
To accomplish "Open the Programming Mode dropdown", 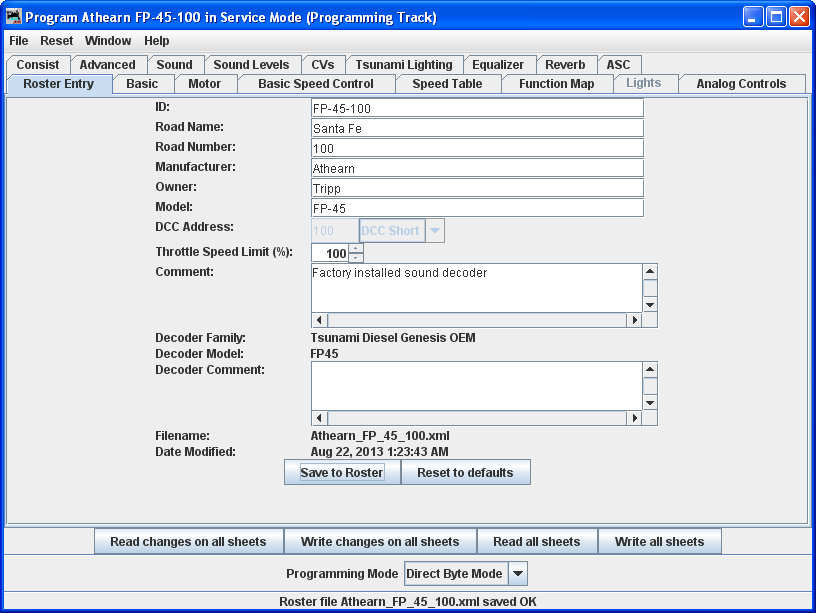I will click(517, 574).
